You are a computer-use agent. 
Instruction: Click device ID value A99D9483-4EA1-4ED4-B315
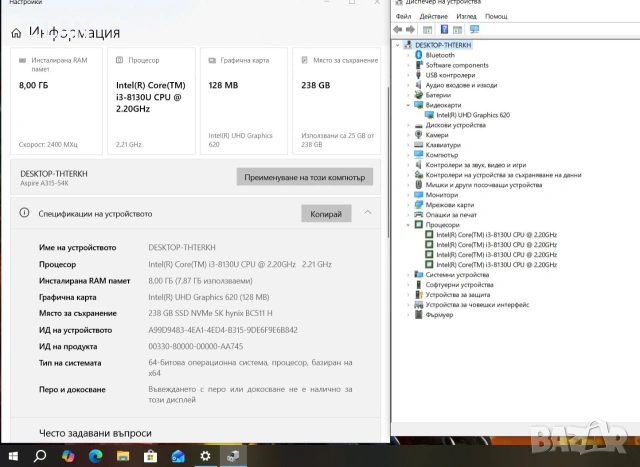223,330
